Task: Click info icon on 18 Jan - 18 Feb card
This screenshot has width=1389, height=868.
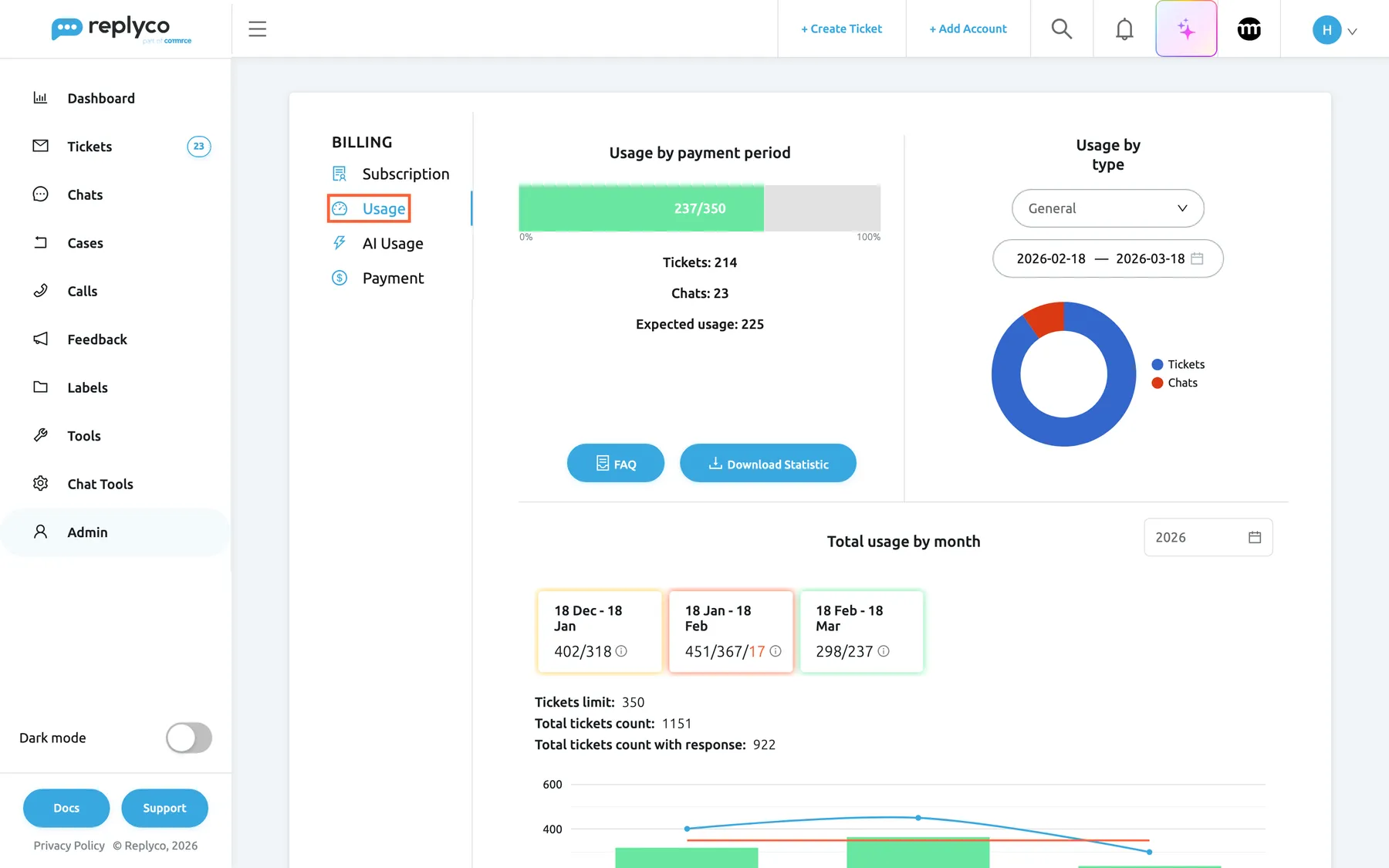Action: click(x=776, y=651)
